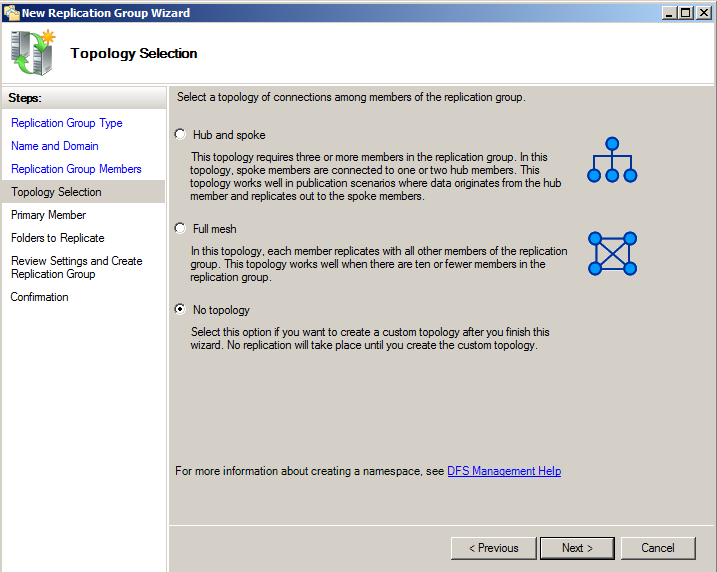This screenshot has height=572, width=717.
Task: Click the Primary Member step label
Action: tap(48, 215)
